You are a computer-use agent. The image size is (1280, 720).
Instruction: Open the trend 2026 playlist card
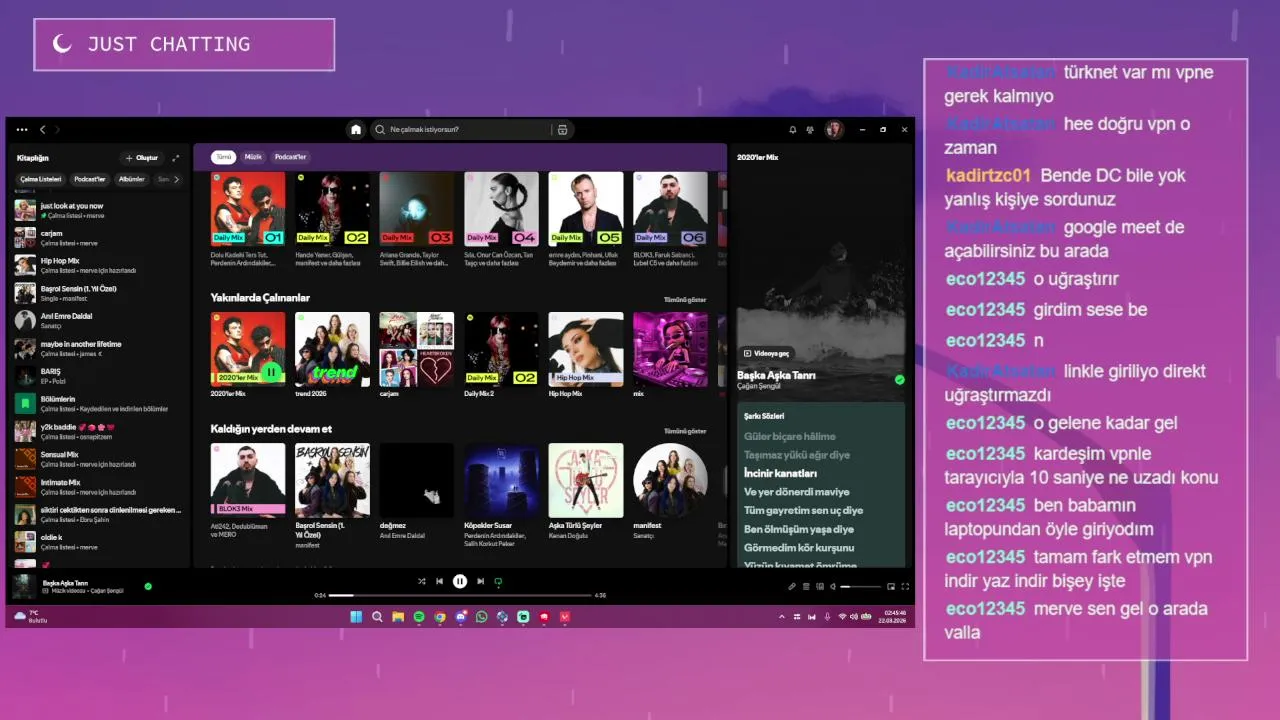pyautogui.click(x=332, y=355)
